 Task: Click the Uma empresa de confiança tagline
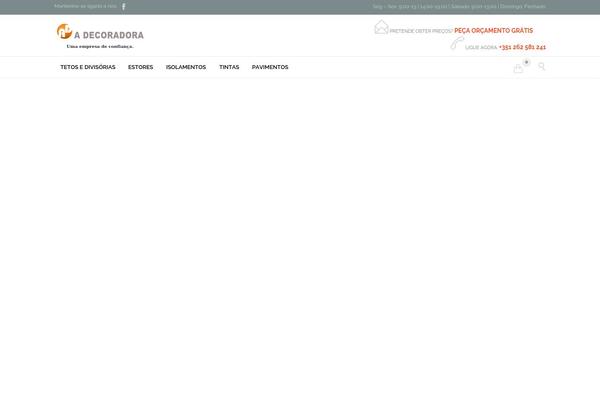pos(100,46)
